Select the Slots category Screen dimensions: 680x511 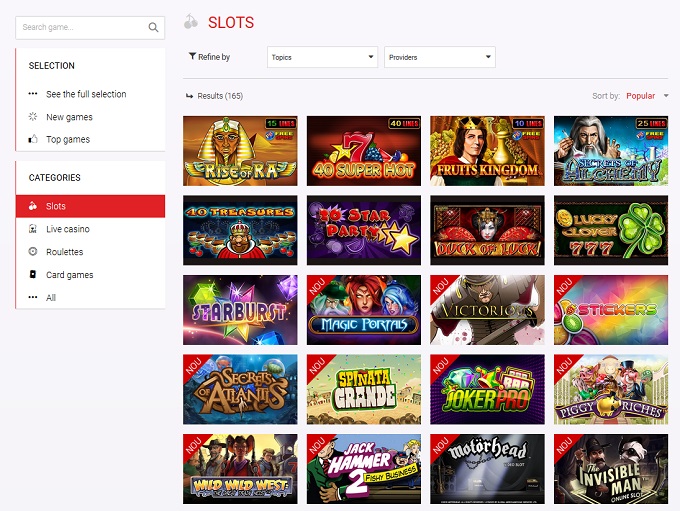(x=56, y=206)
